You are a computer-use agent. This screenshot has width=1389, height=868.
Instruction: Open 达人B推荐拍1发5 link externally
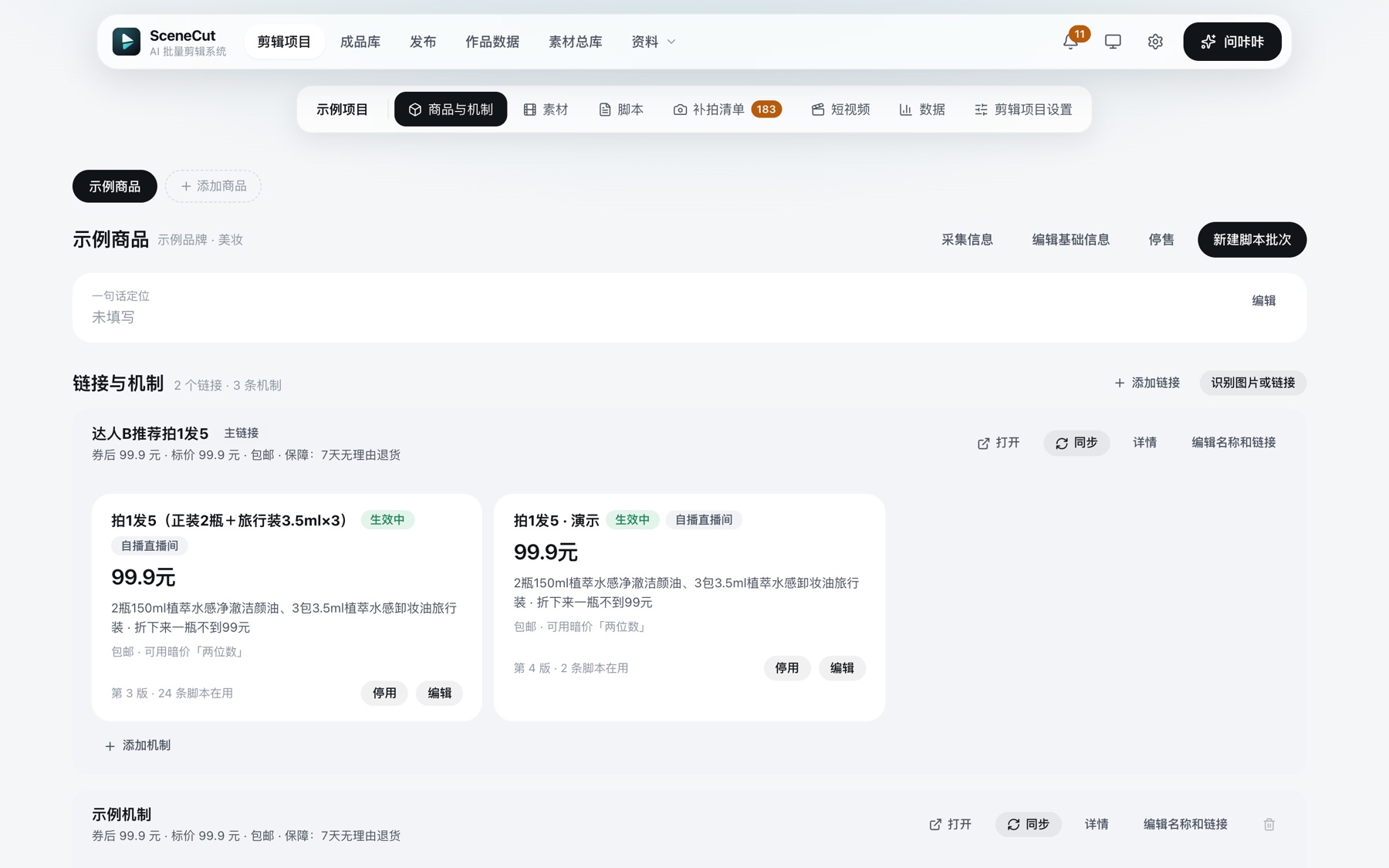(x=999, y=443)
